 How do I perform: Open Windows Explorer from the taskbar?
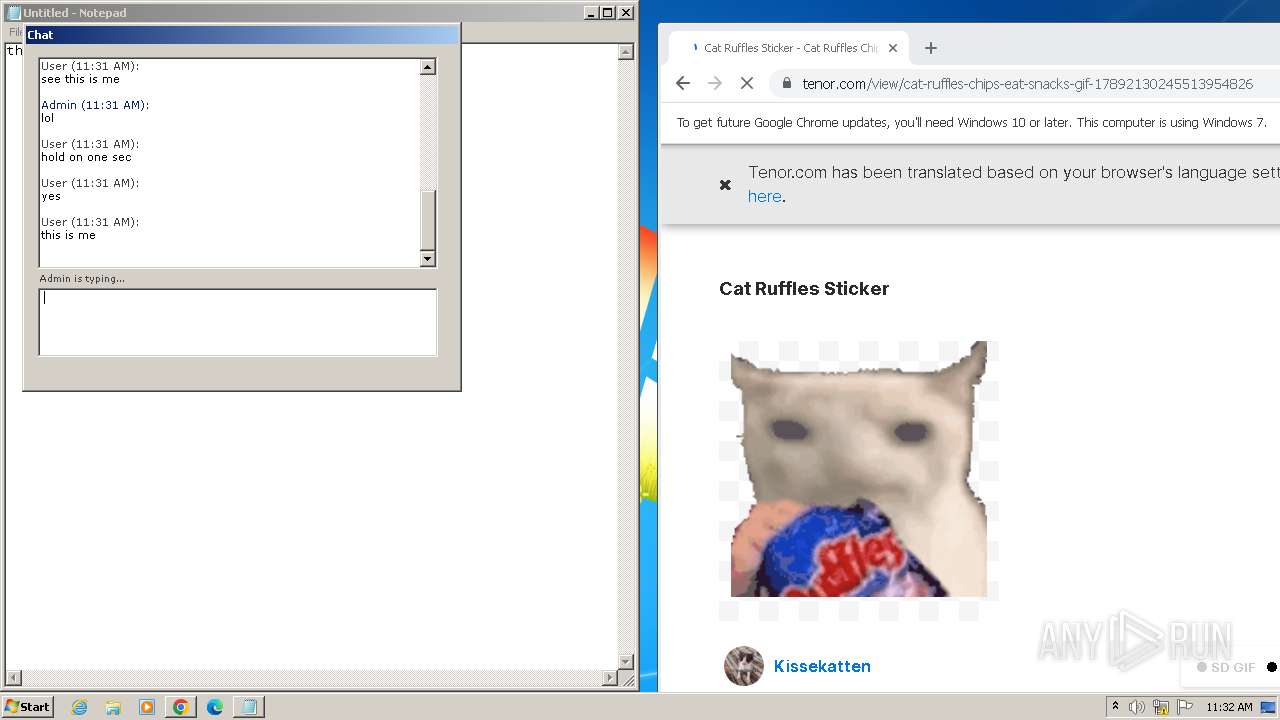click(113, 707)
